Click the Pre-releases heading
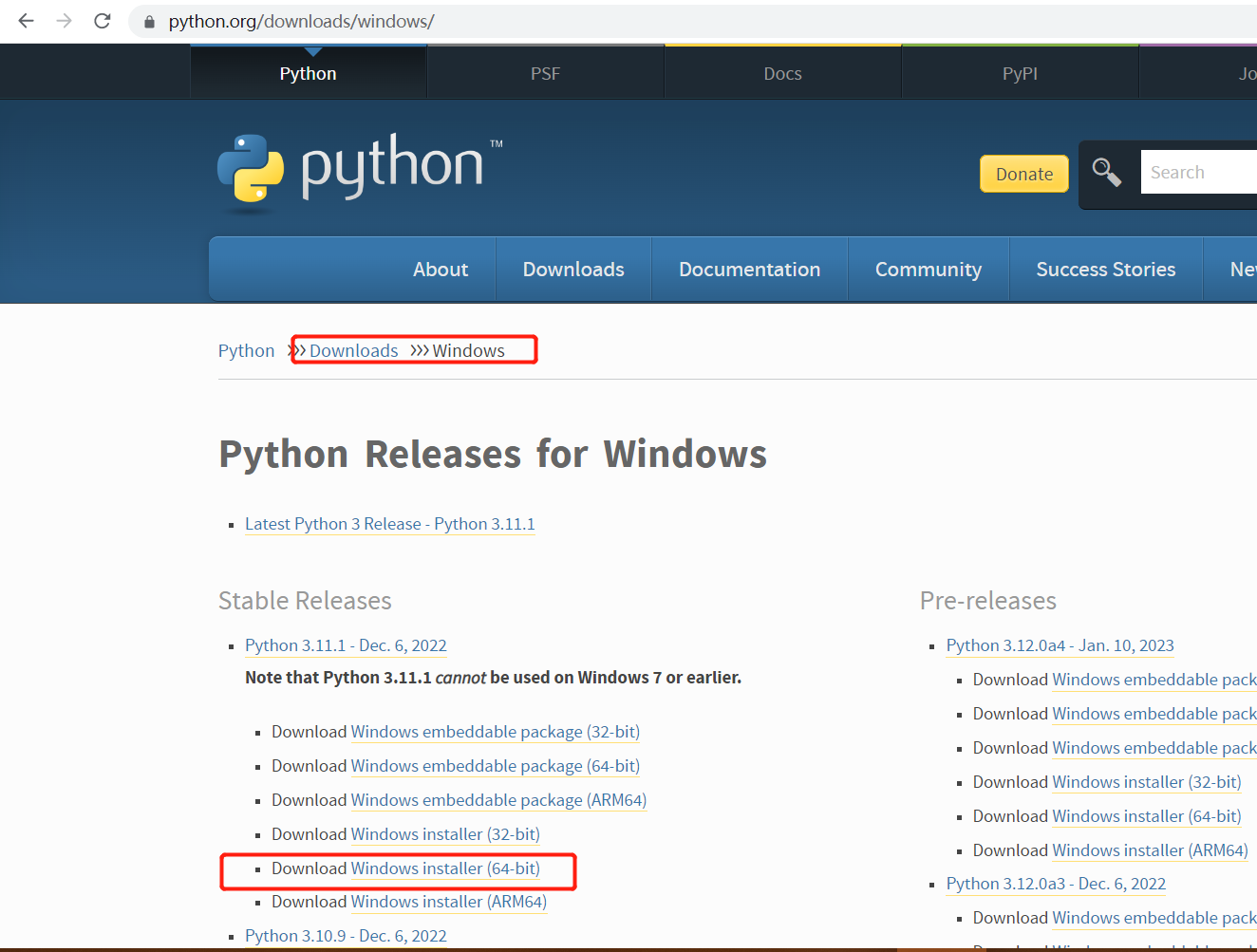 [x=988, y=601]
